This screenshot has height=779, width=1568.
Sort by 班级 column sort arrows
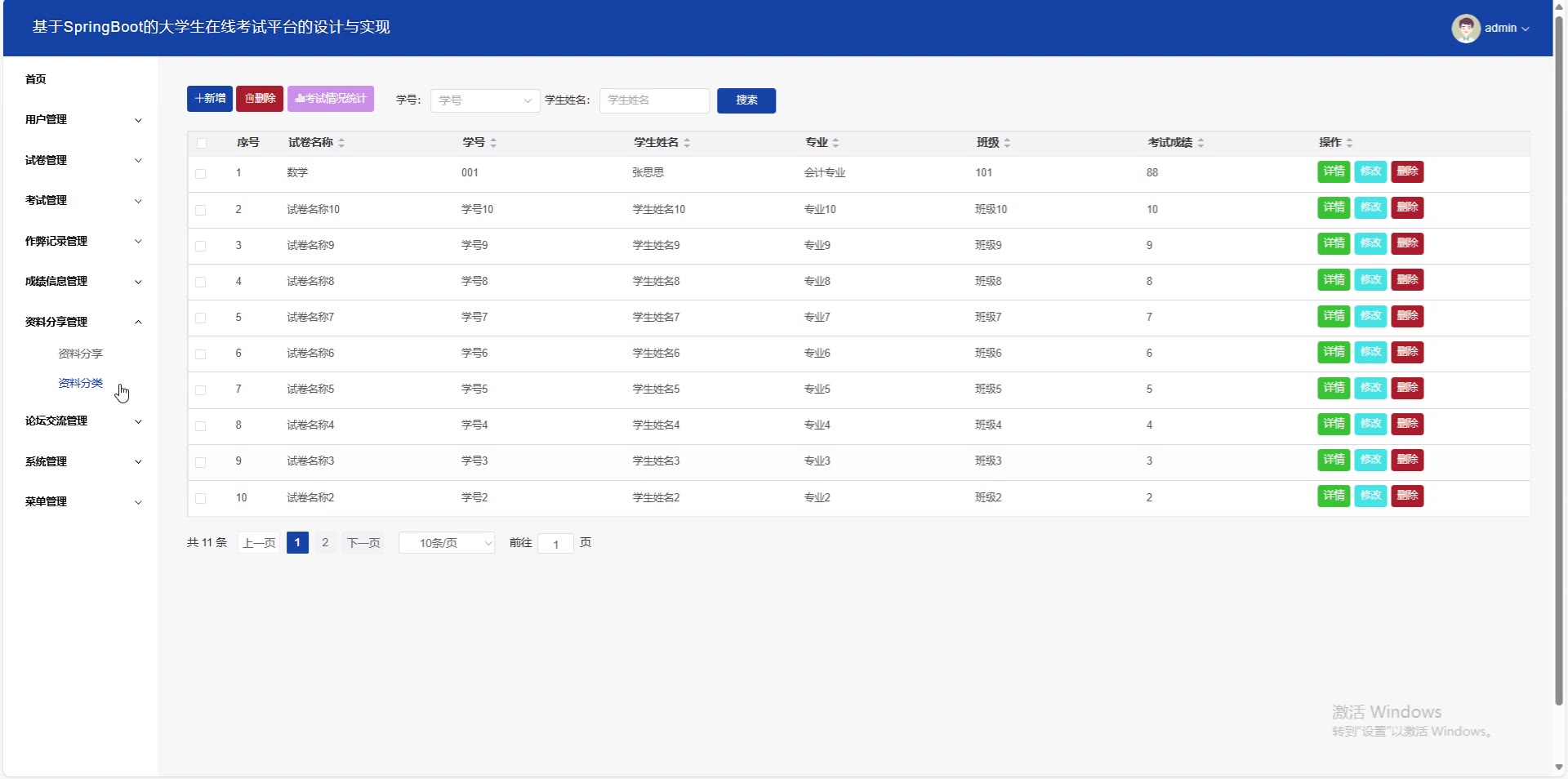(x=1007, y=143)
